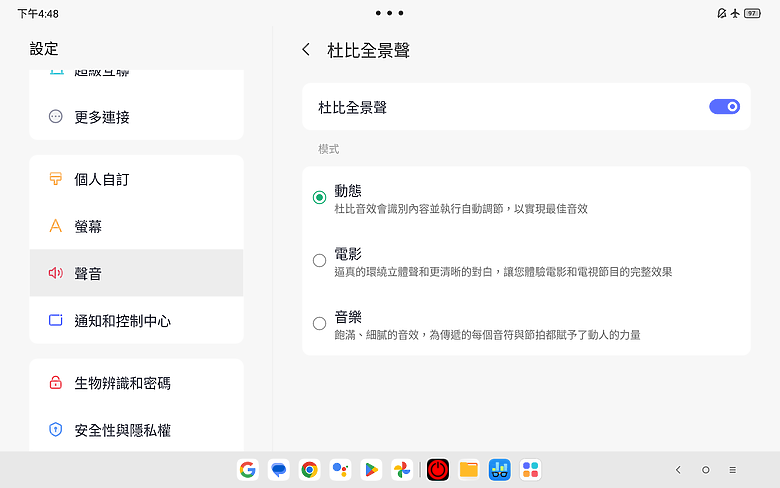Click the 個人自訂 paint roller icon
780x488 pixels.
[56, 179]
